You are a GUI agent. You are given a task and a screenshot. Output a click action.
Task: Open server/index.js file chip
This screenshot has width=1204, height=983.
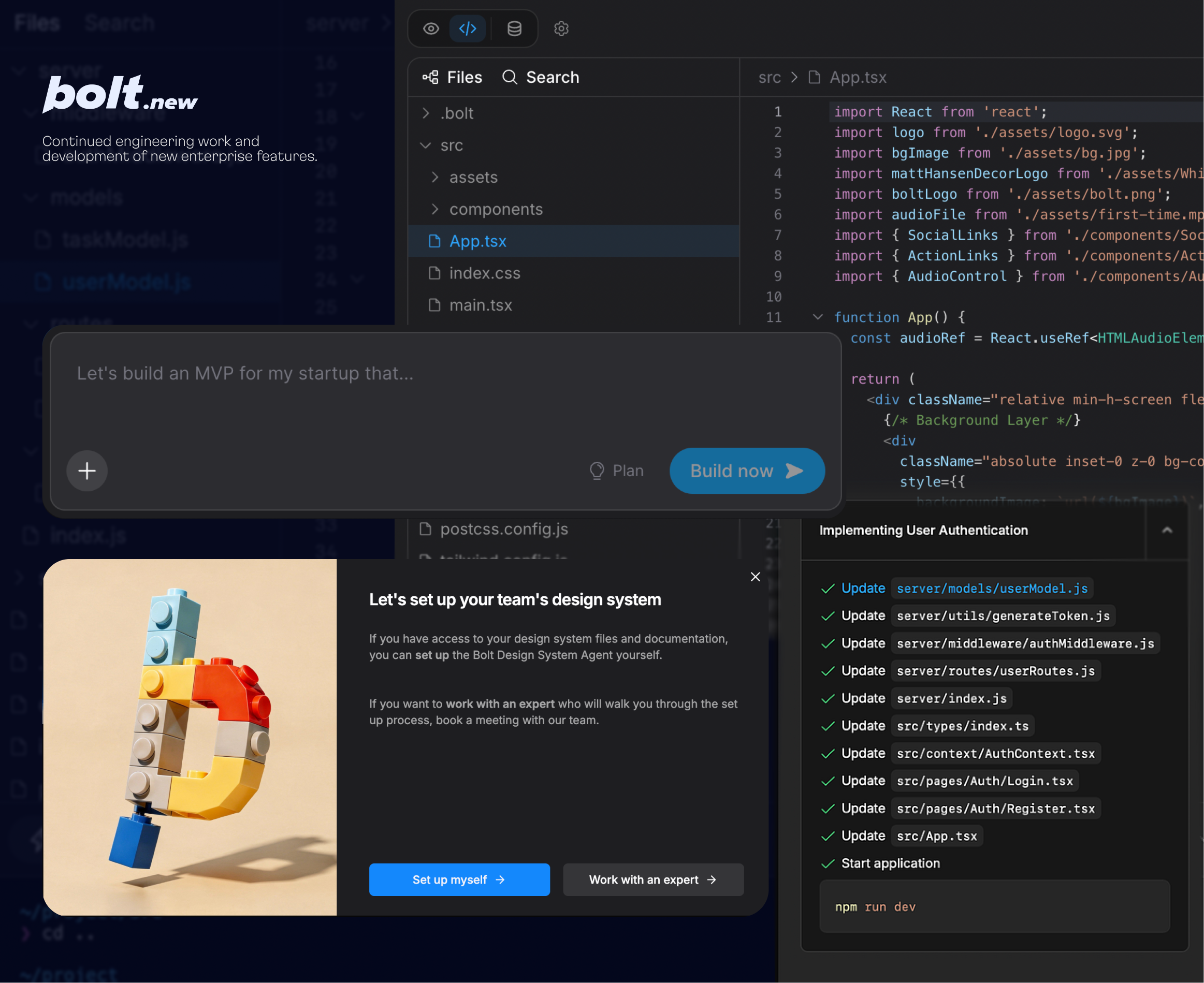tap(951, 698)
